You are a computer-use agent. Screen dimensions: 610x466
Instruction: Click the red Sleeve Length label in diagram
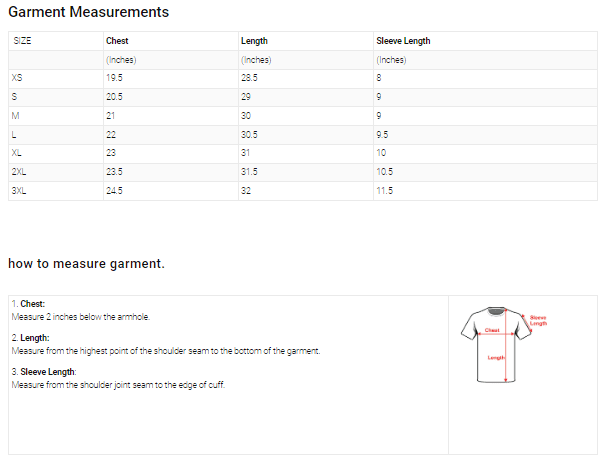point(538,320)
